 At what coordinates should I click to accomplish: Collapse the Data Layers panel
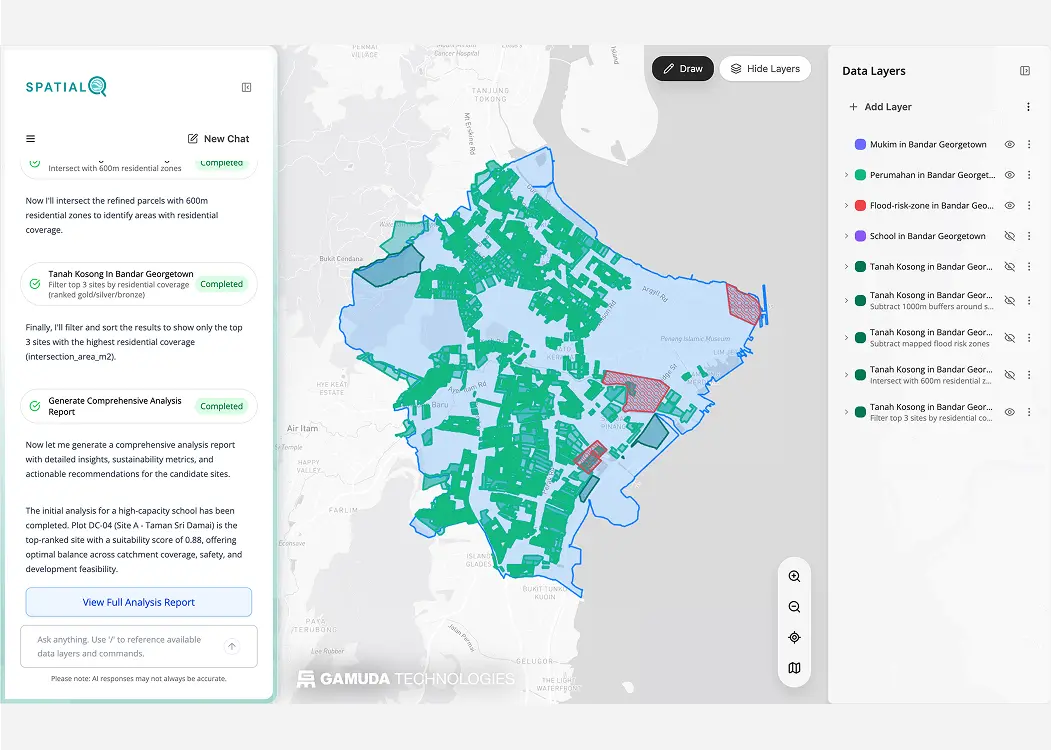pos(1025,71)
